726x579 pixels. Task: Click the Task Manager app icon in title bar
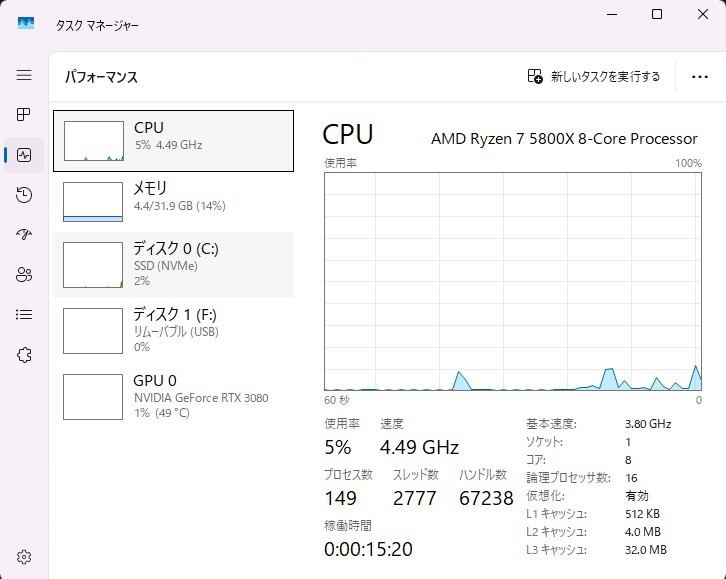point(26,24)
